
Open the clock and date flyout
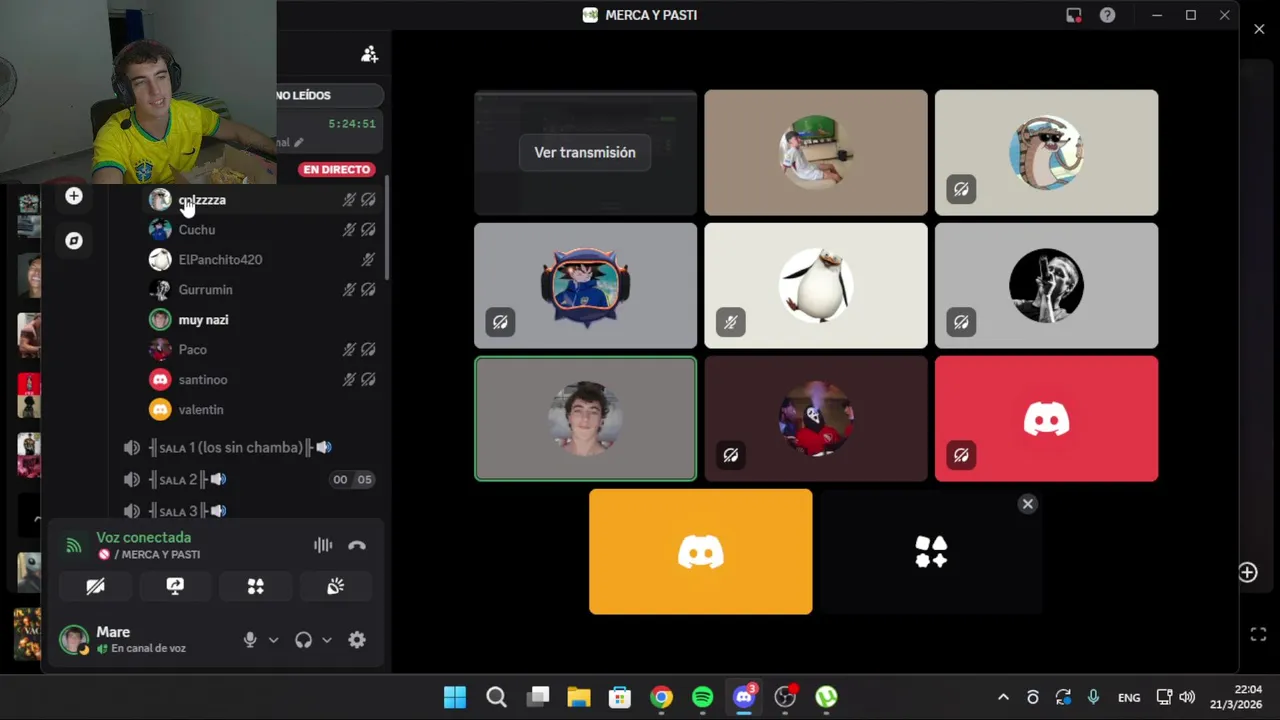pos(1236,697)
